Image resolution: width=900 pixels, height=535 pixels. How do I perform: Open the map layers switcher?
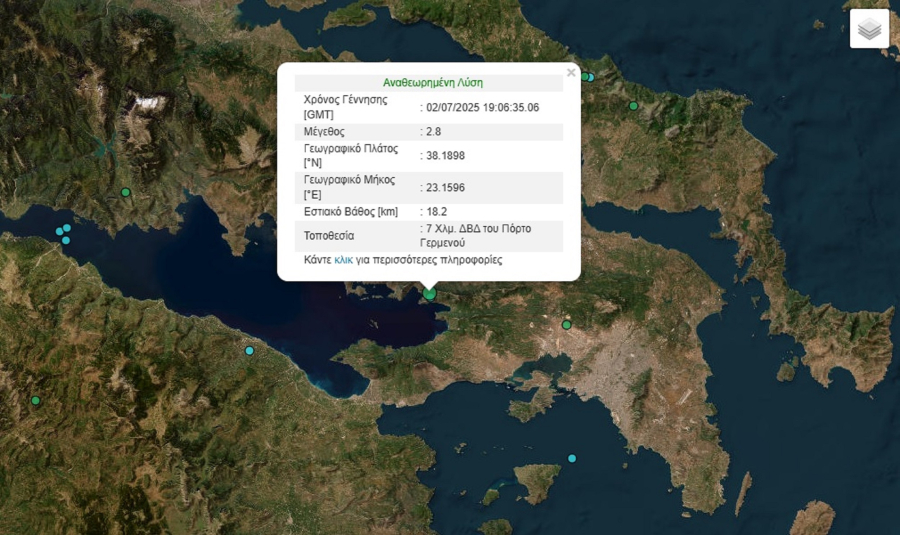(x=869, y=29)
